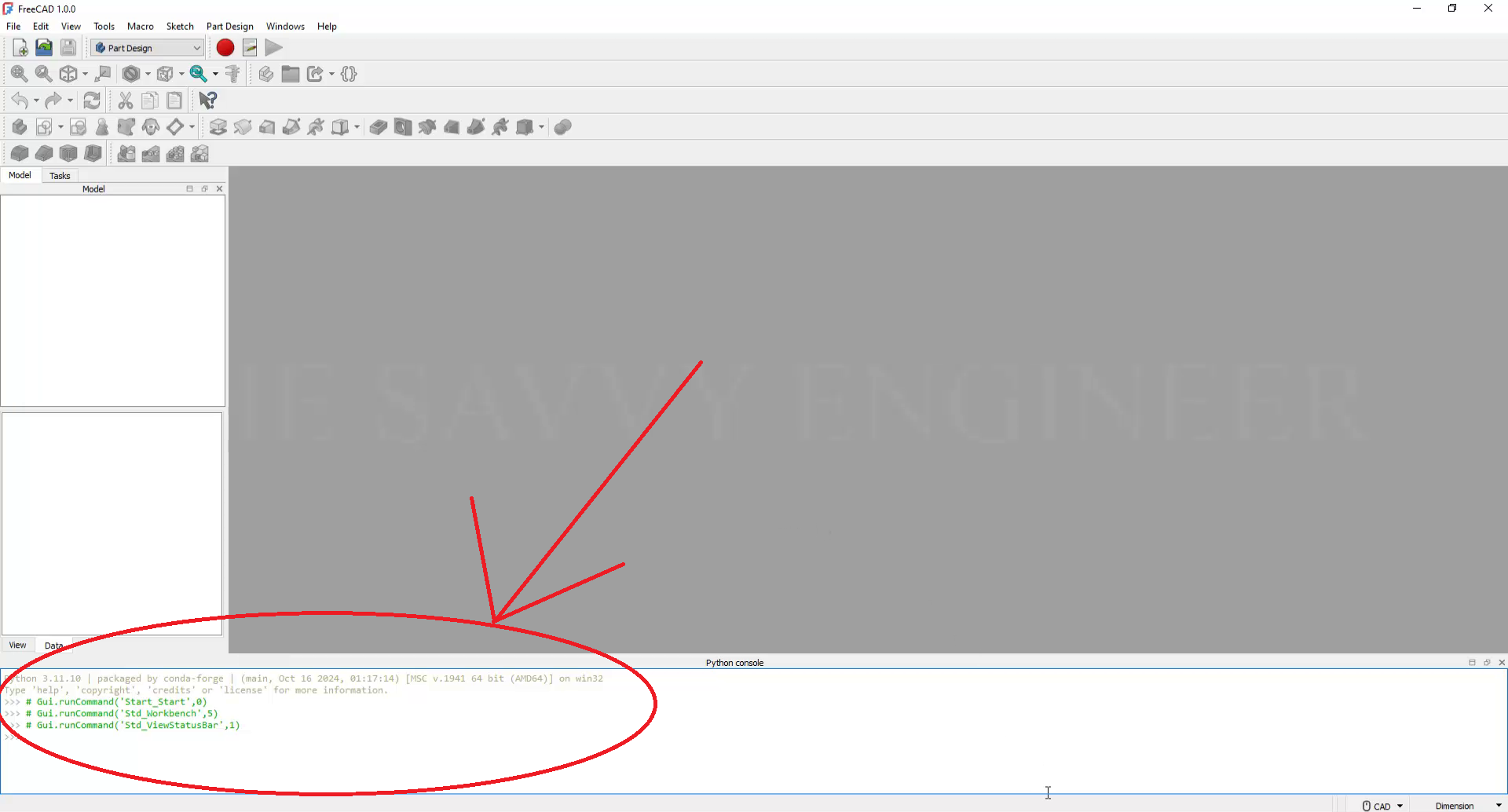Click the Boolean operation icon
The image size is (1508, 812).
pos(562,127)
